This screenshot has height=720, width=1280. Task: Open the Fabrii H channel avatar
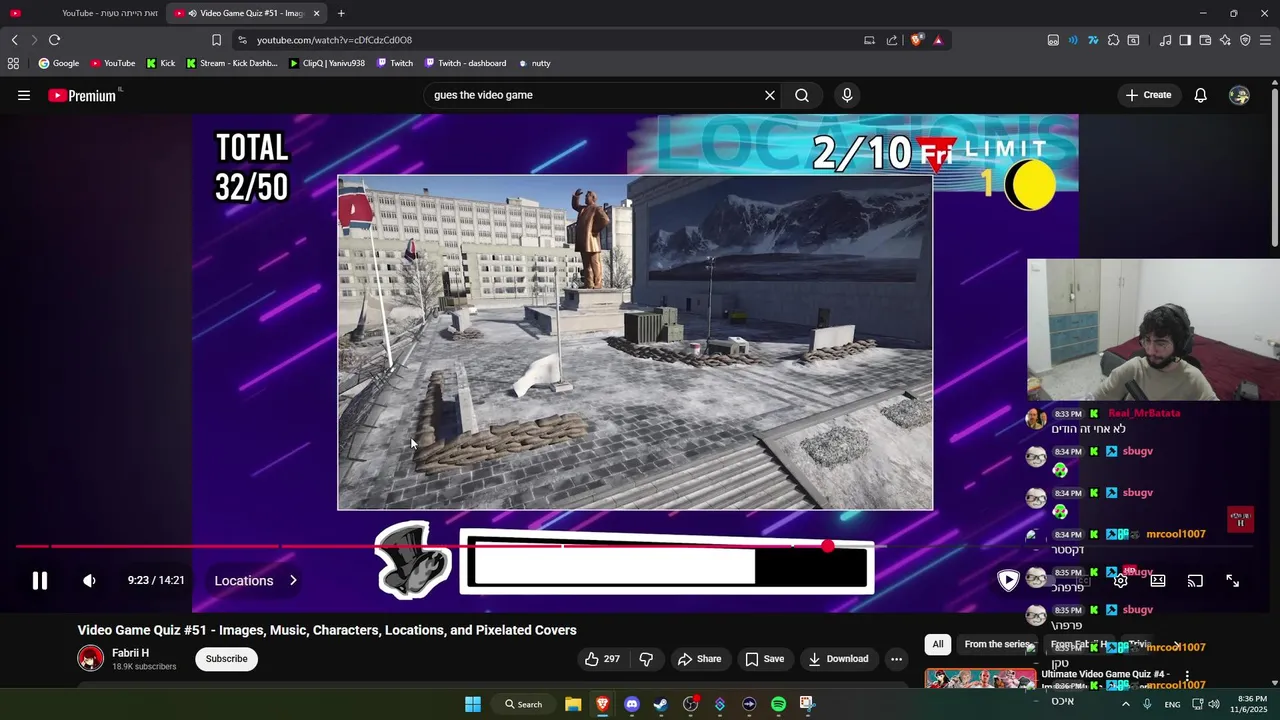tap(91, 659)
